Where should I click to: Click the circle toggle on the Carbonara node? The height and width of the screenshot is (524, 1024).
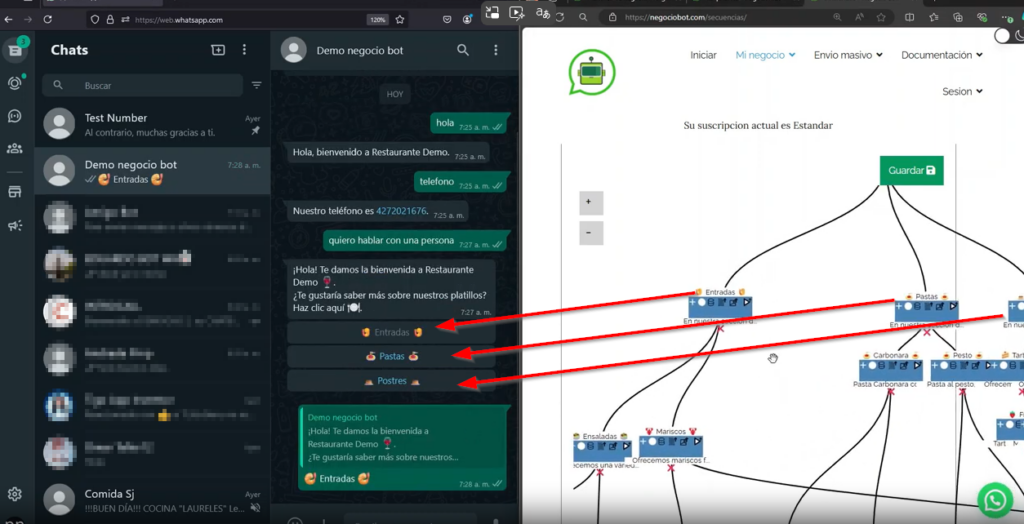pyautogui.click(x=874, y=365)
